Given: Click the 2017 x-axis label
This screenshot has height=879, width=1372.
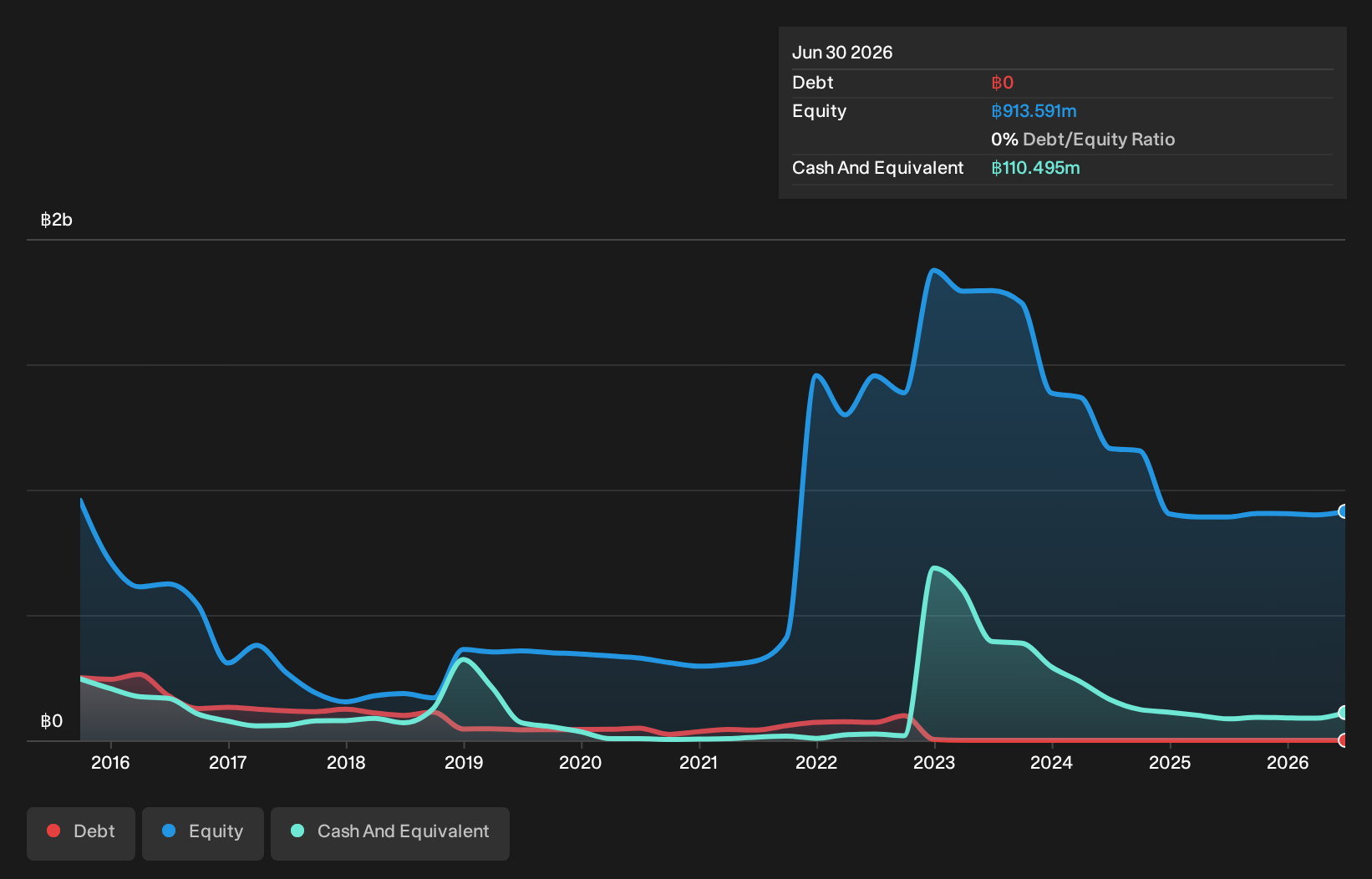Looking at the screenshot, I should coord(228,762).
